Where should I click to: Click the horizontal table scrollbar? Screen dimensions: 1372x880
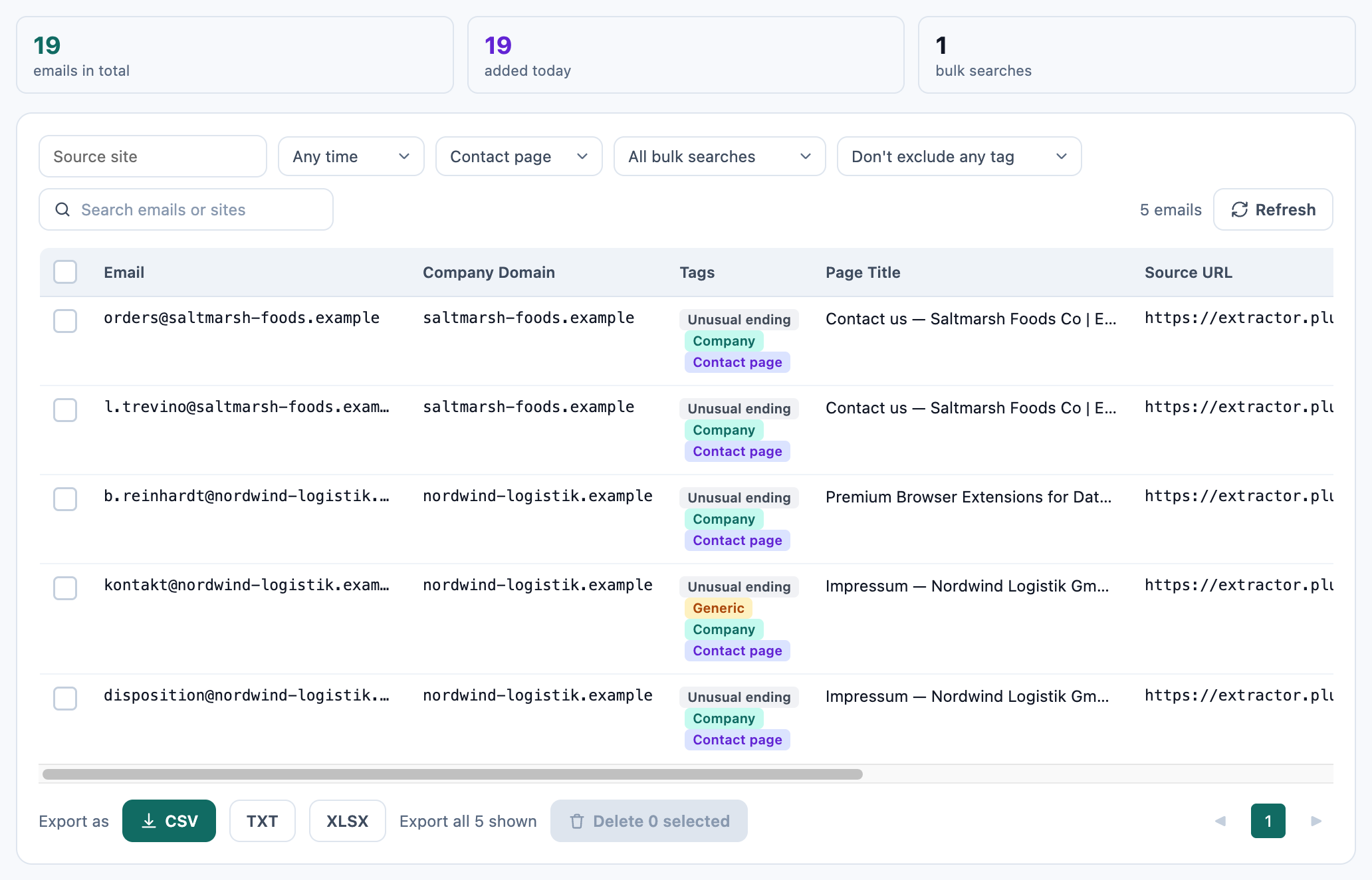pyautogui.click(x=453, y=774)
